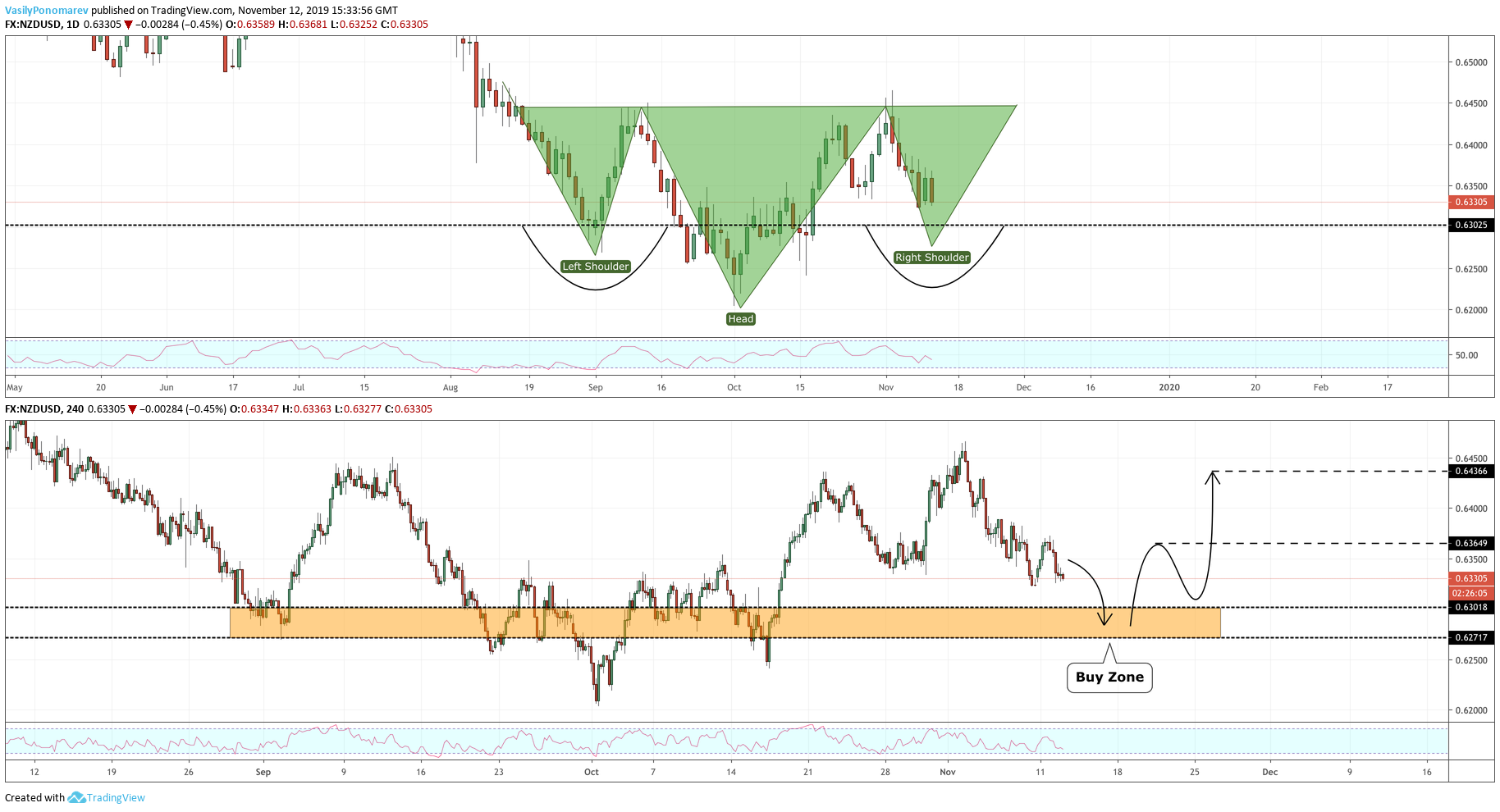
Task: Click the 0.63025 price label on top chart
Action: coord(1471,225)
